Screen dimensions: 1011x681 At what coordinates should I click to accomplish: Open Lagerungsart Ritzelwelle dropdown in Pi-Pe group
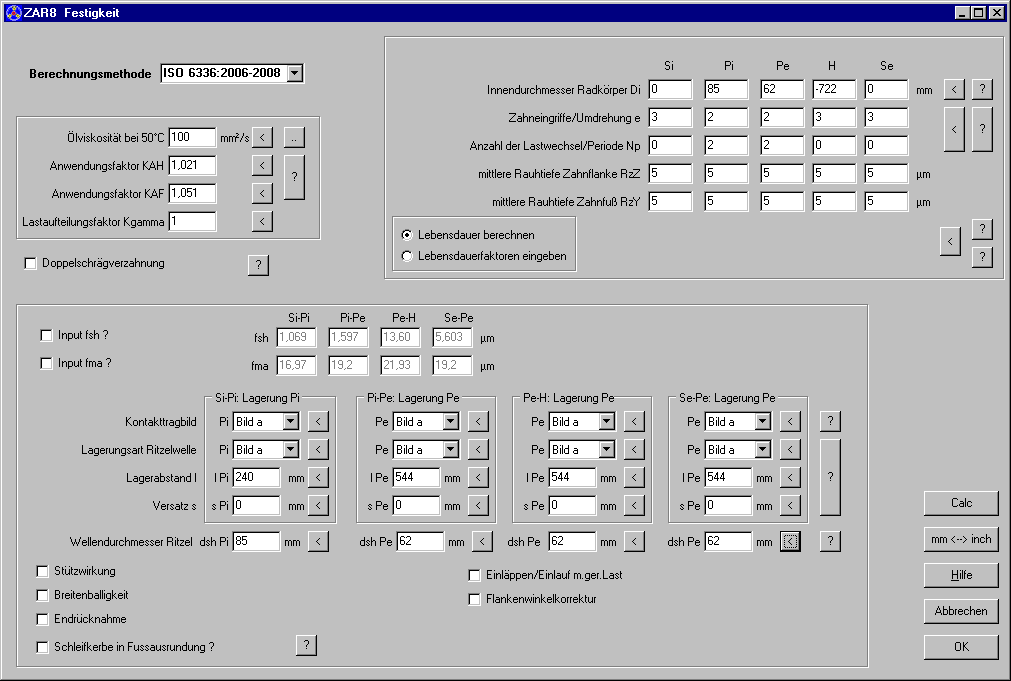pos(450,450)
